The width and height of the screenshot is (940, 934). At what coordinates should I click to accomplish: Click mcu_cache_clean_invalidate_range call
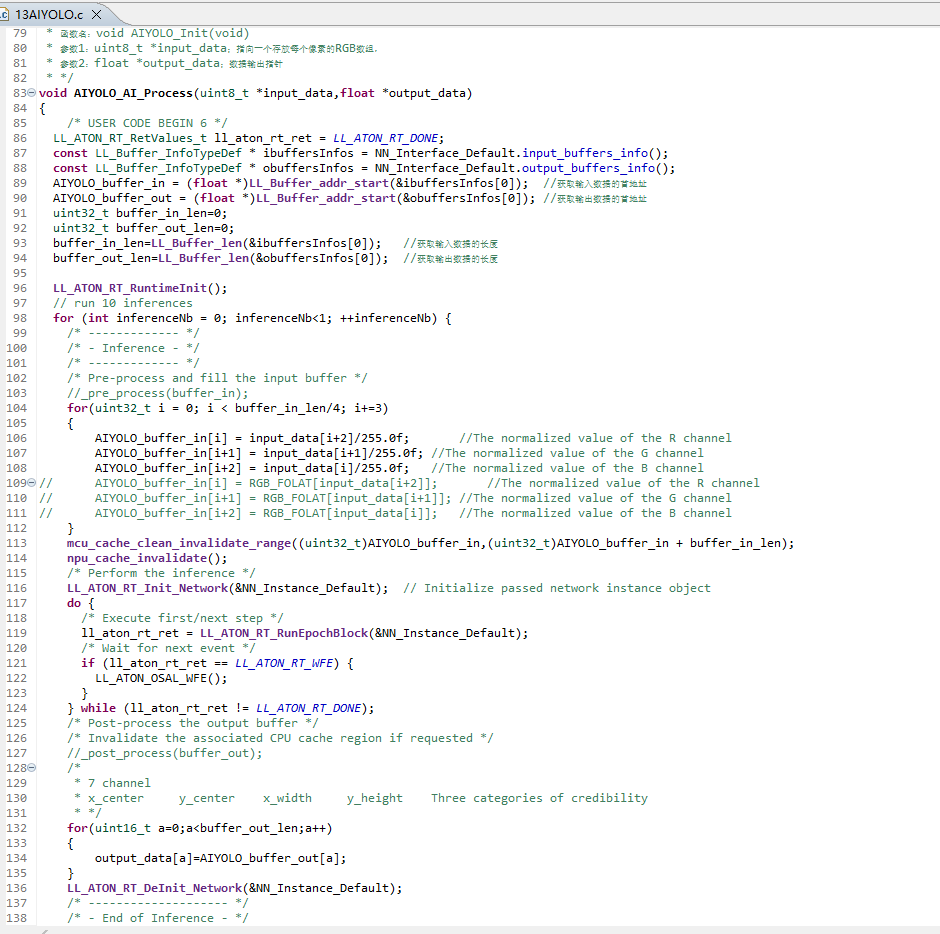click(179, 543)
